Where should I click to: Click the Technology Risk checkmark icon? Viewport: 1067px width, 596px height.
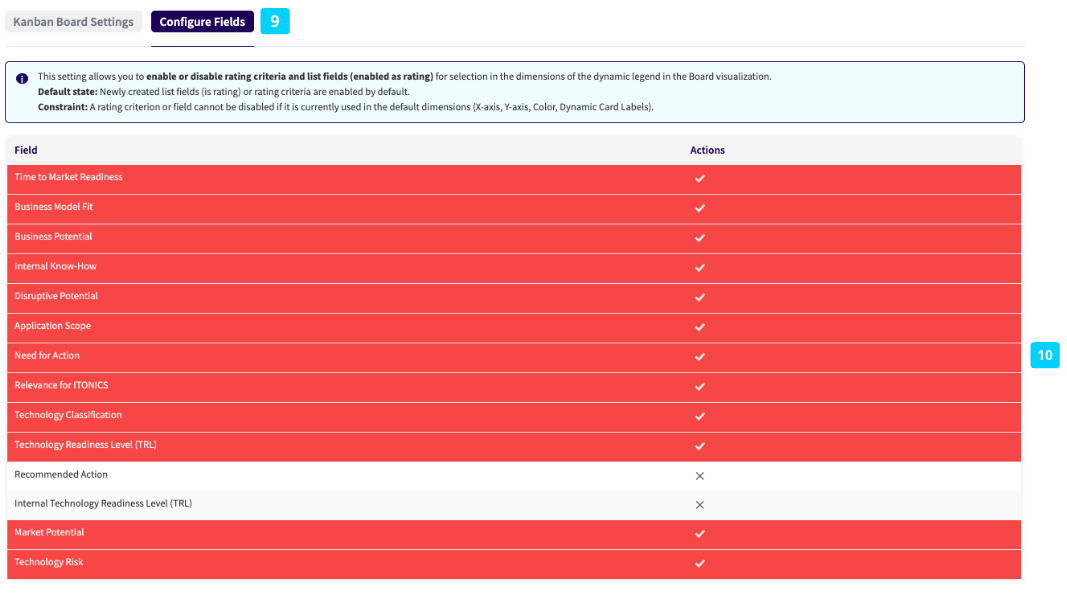[700, 564]
